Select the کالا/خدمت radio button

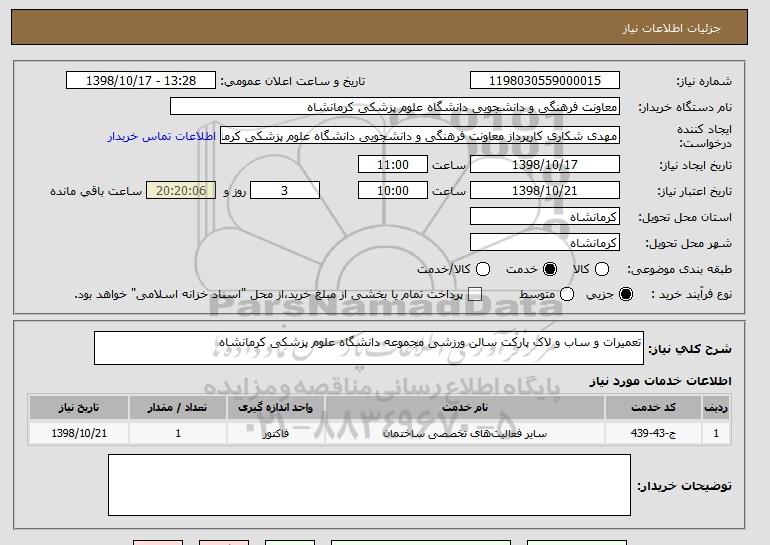(x=483, y=269)
